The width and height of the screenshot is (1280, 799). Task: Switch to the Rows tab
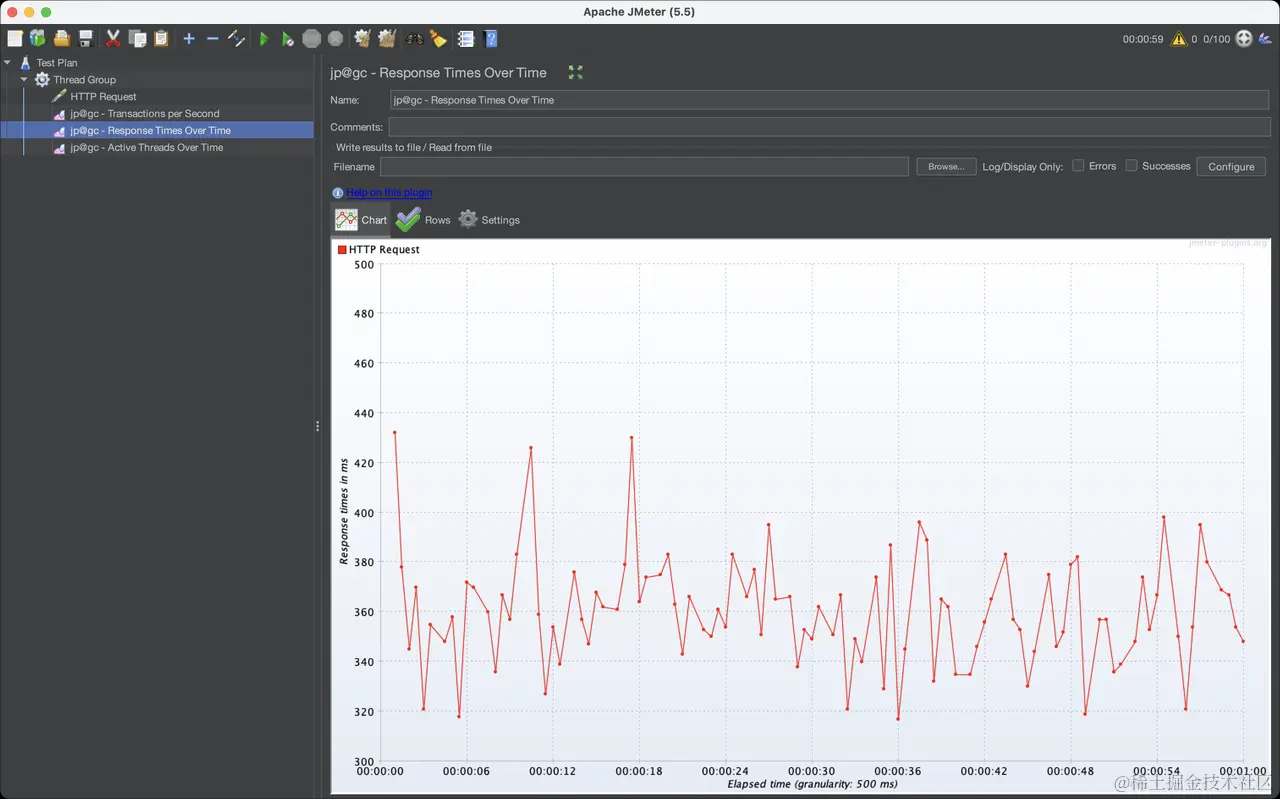[423, 220]
